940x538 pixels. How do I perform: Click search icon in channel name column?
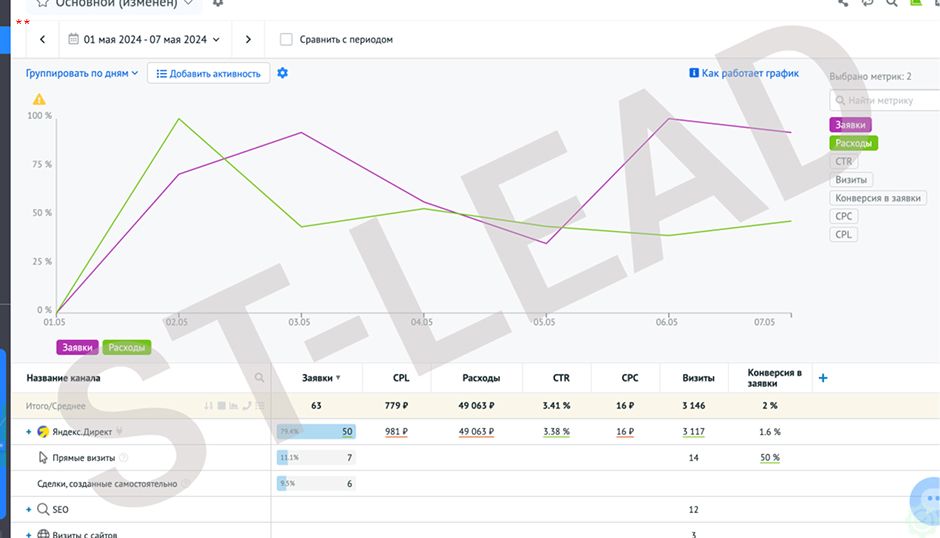[259, 378]
